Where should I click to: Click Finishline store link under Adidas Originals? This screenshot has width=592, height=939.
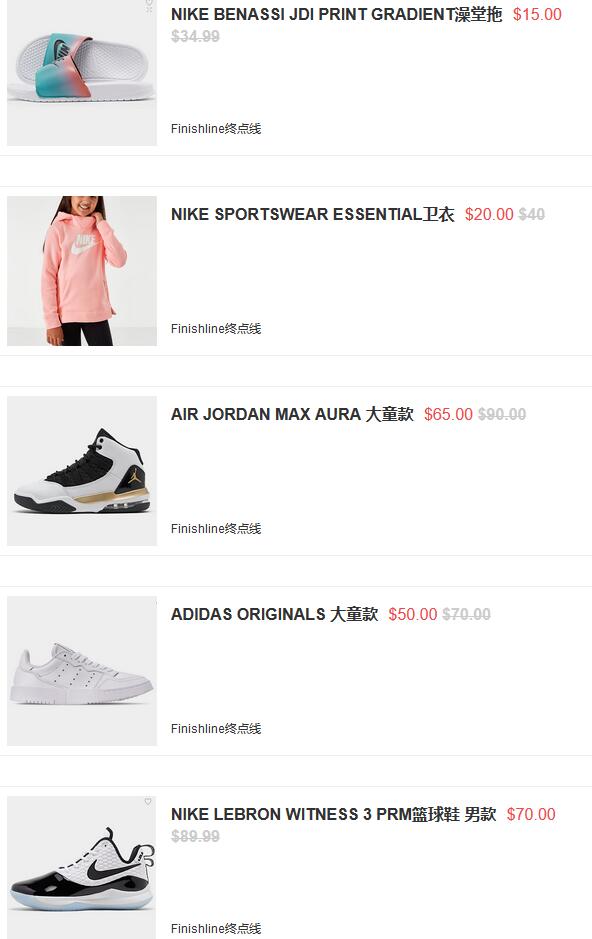tap(216, 729)
